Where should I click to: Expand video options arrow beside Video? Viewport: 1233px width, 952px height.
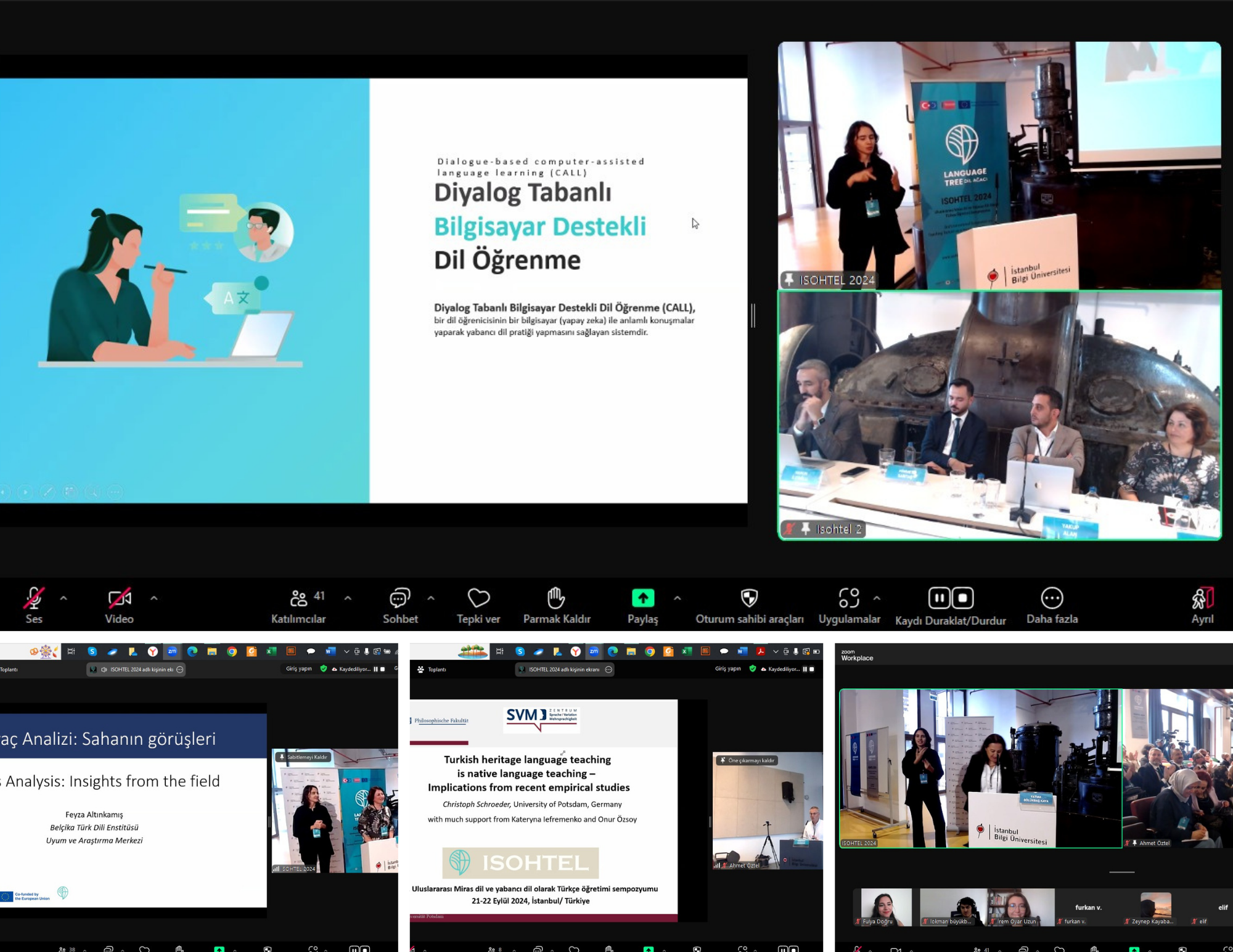point(154,598)
